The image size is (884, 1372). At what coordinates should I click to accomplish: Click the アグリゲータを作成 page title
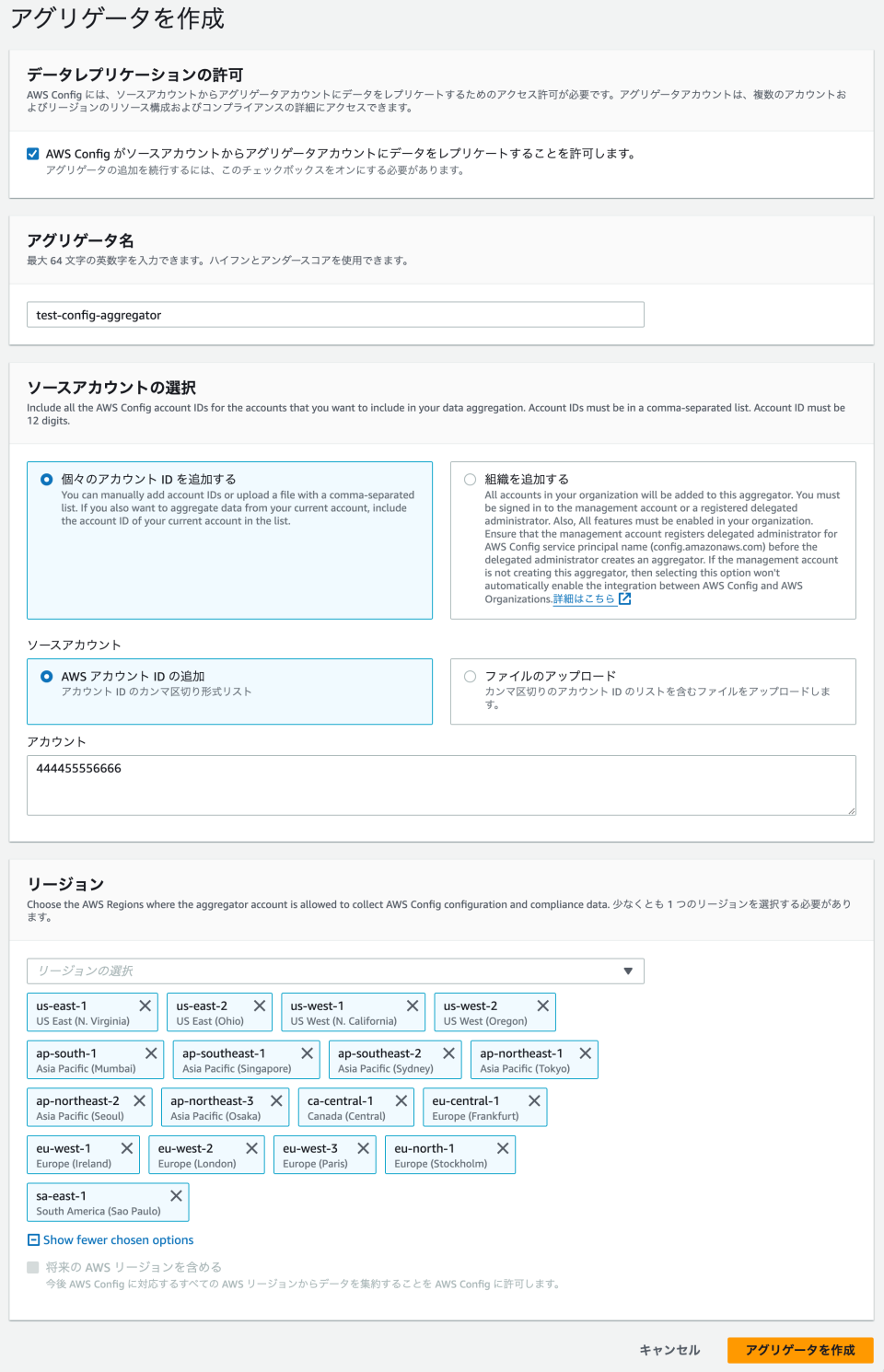pyautogui.click(x=117, y=17)
